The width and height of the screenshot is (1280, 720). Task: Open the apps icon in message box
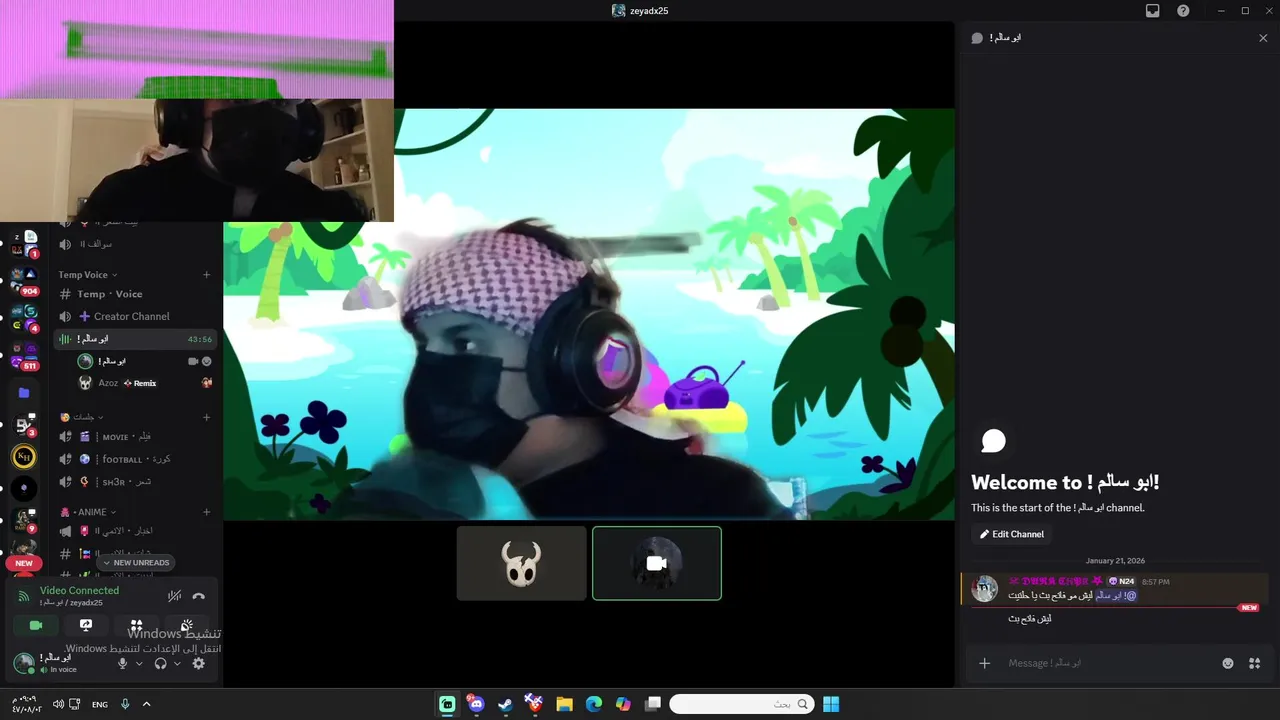coord(1255,663)
